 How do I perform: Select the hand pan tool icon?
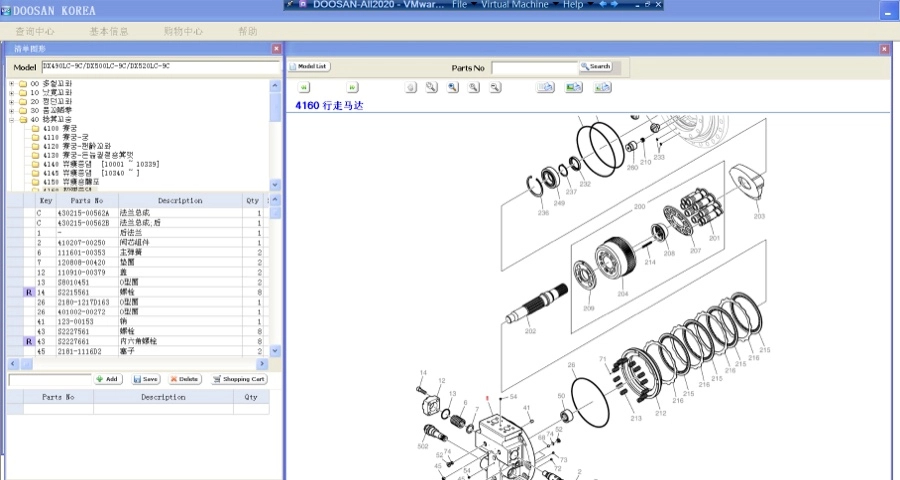pyautogui.click(x=410, y=87)
